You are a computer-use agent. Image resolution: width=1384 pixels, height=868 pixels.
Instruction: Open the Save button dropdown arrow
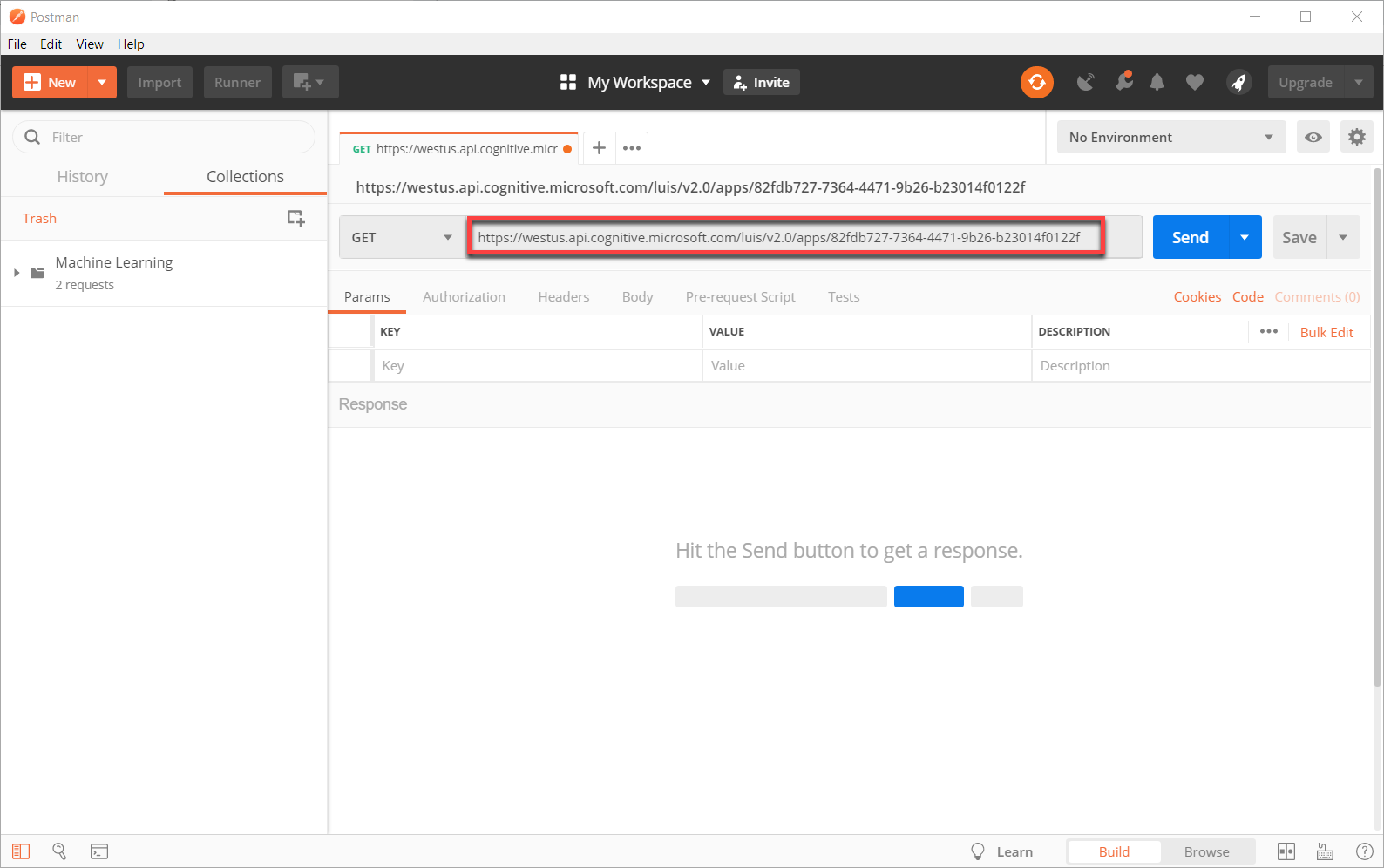(x=1343, y=237)
